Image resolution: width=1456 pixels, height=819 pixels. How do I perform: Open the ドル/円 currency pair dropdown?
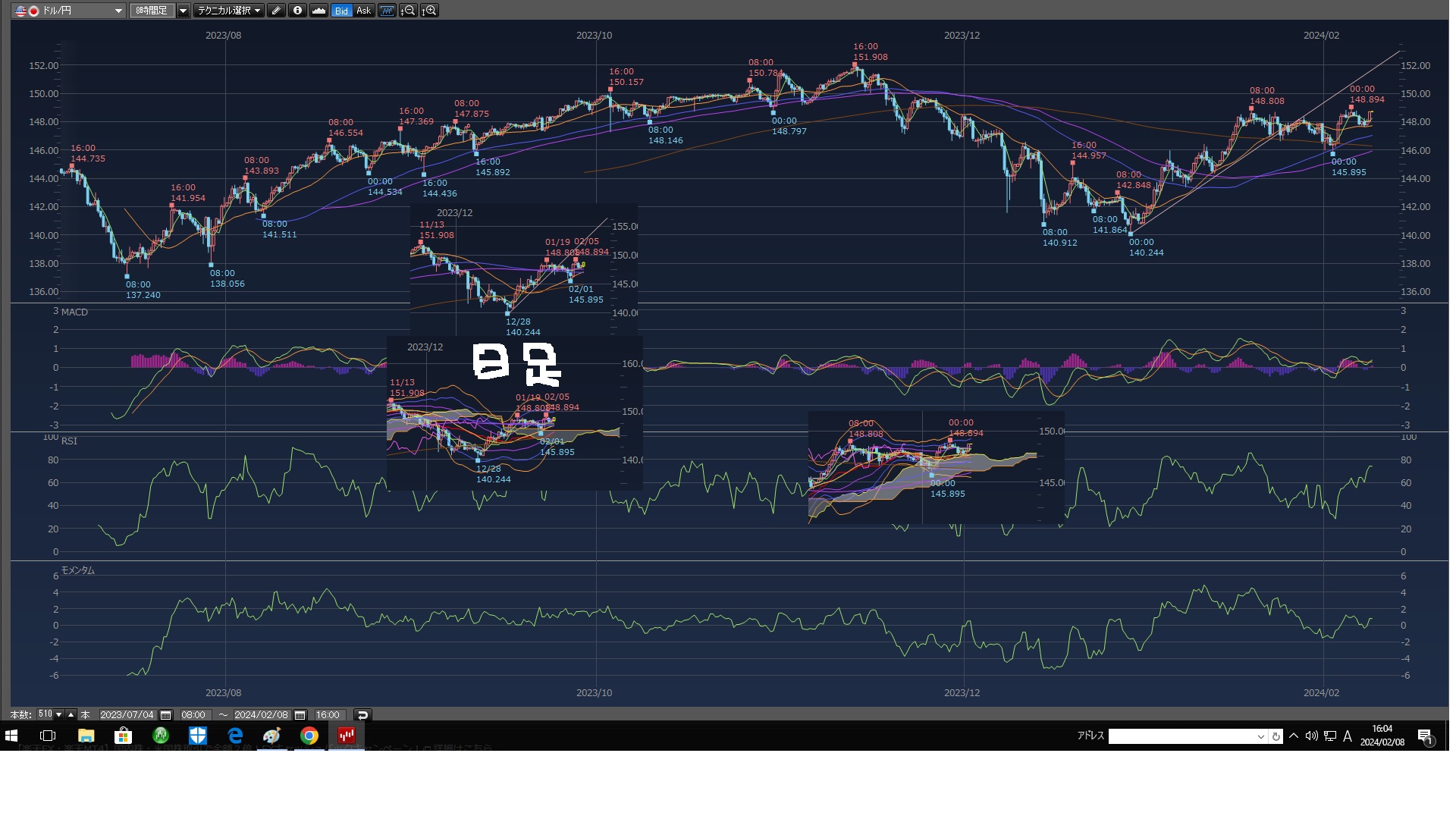pos(118,11)
